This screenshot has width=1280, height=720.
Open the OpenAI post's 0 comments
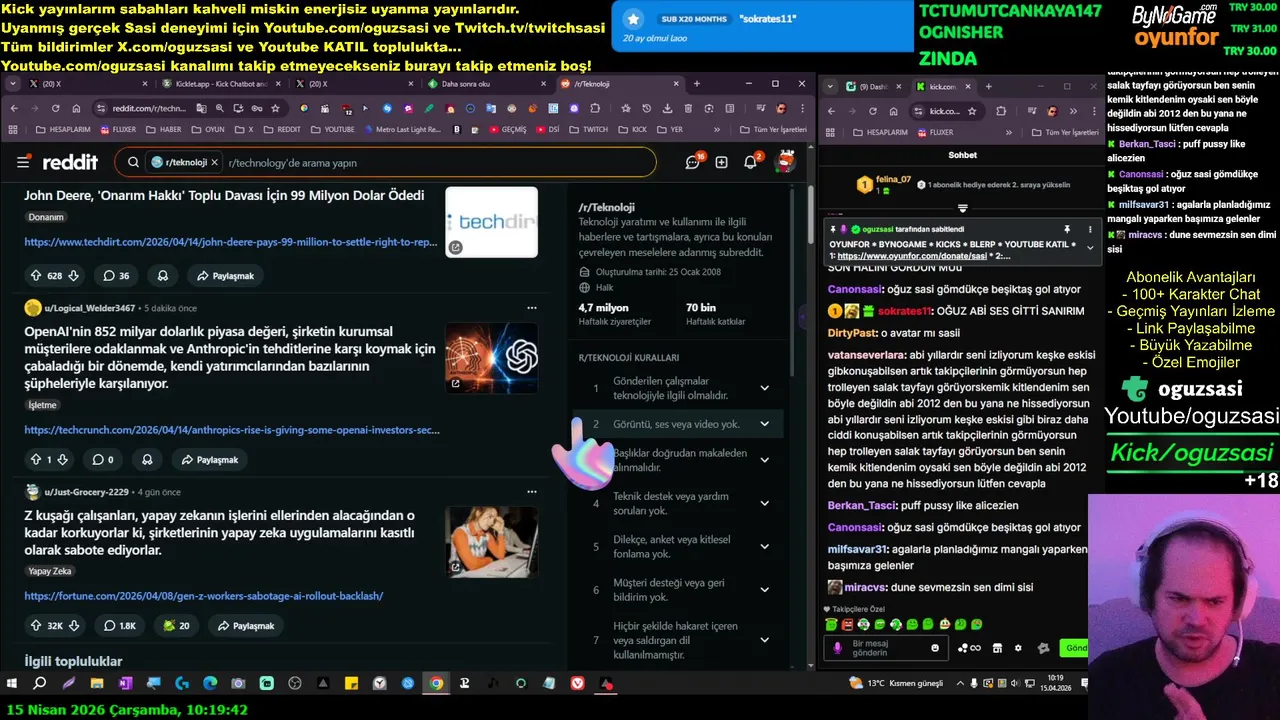pyautogui.click(x=103, y=460)
